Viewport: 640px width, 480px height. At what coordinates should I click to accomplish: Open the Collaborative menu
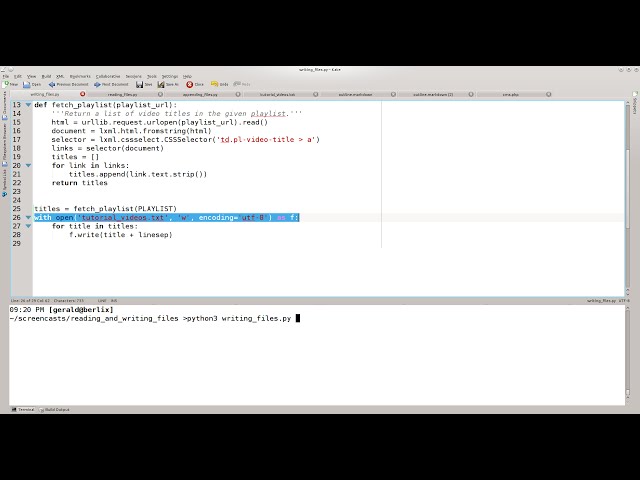click(x=108, y=76)
